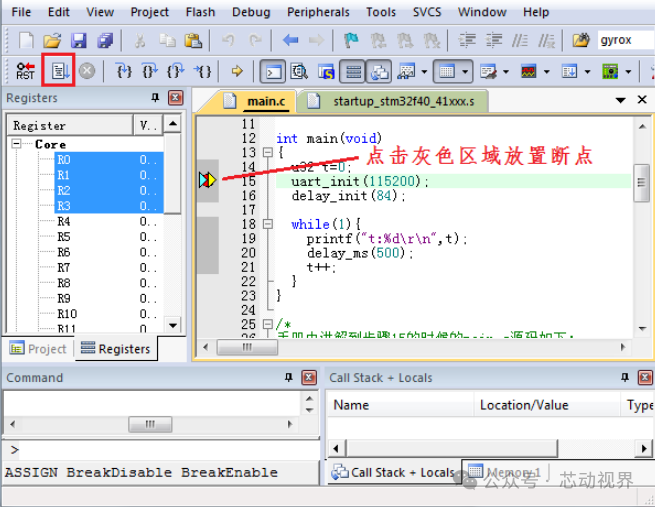Open the Trace windows dropdown arrow
The image size is (655, 507).
587,72
